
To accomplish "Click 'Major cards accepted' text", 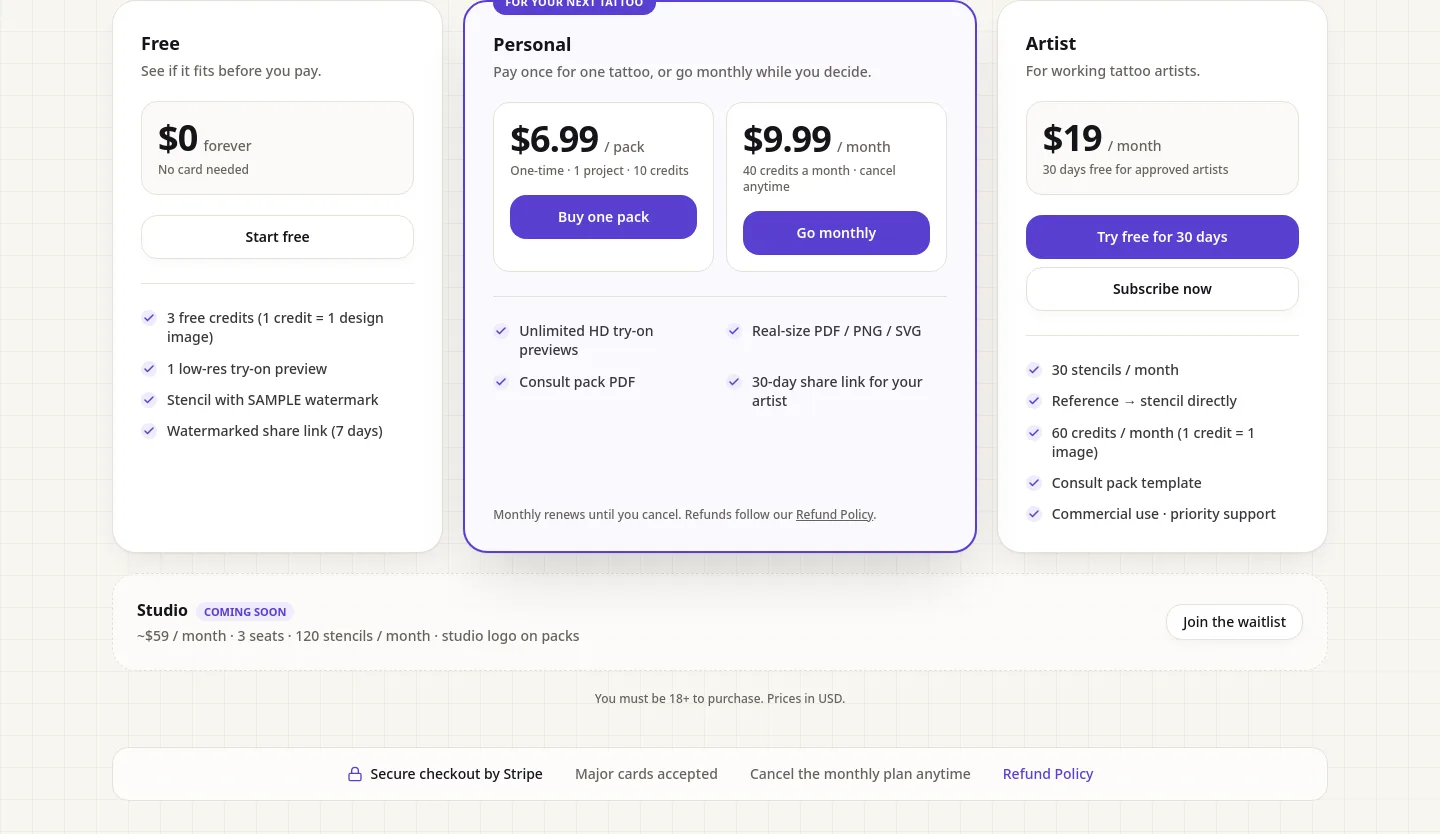I will tap(646, 774).
